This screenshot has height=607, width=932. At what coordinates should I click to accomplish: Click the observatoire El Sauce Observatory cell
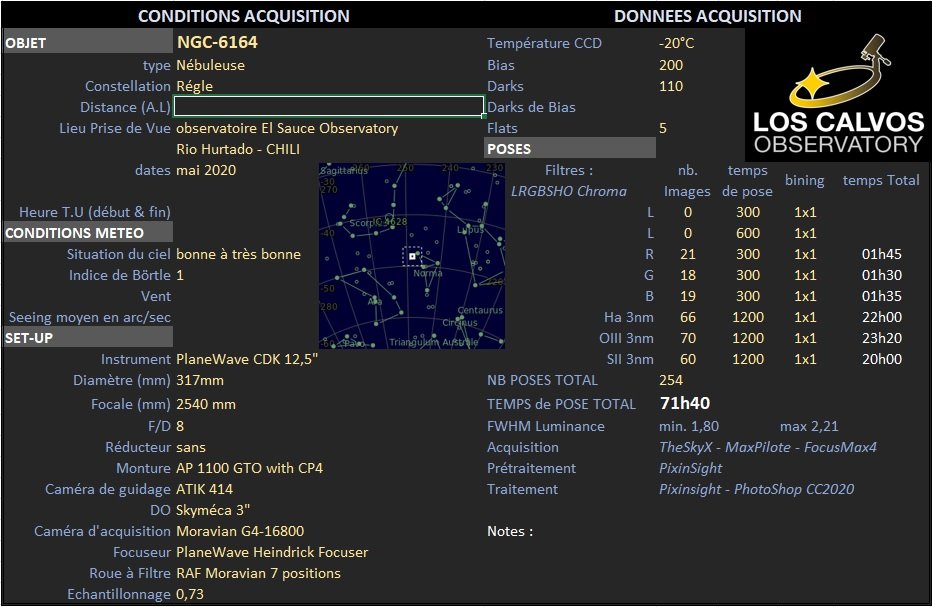point(287,128)
